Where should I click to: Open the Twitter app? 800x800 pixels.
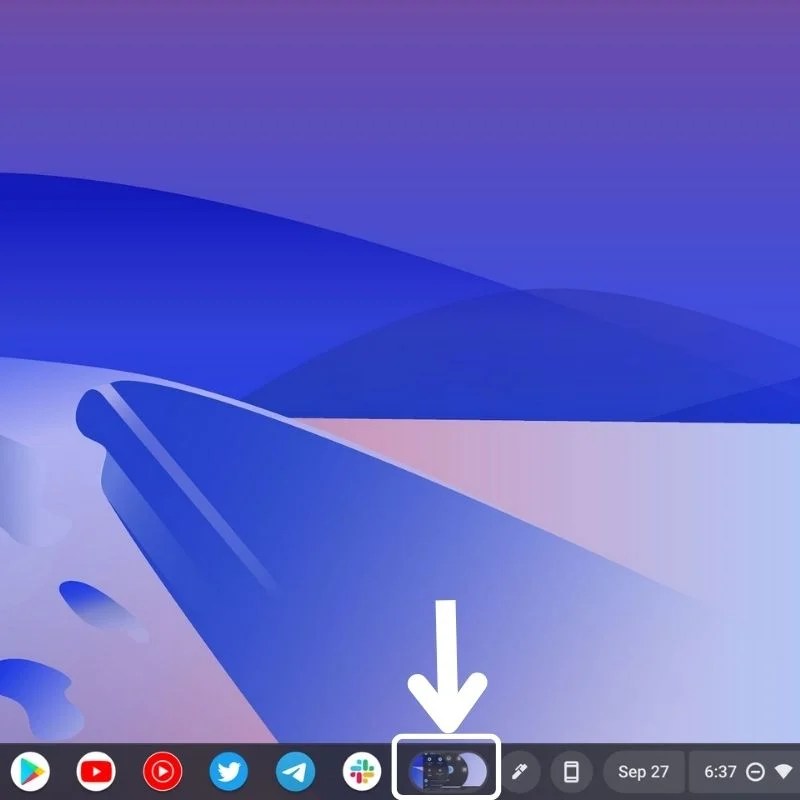pyautogui.click(x=228, y=772)
